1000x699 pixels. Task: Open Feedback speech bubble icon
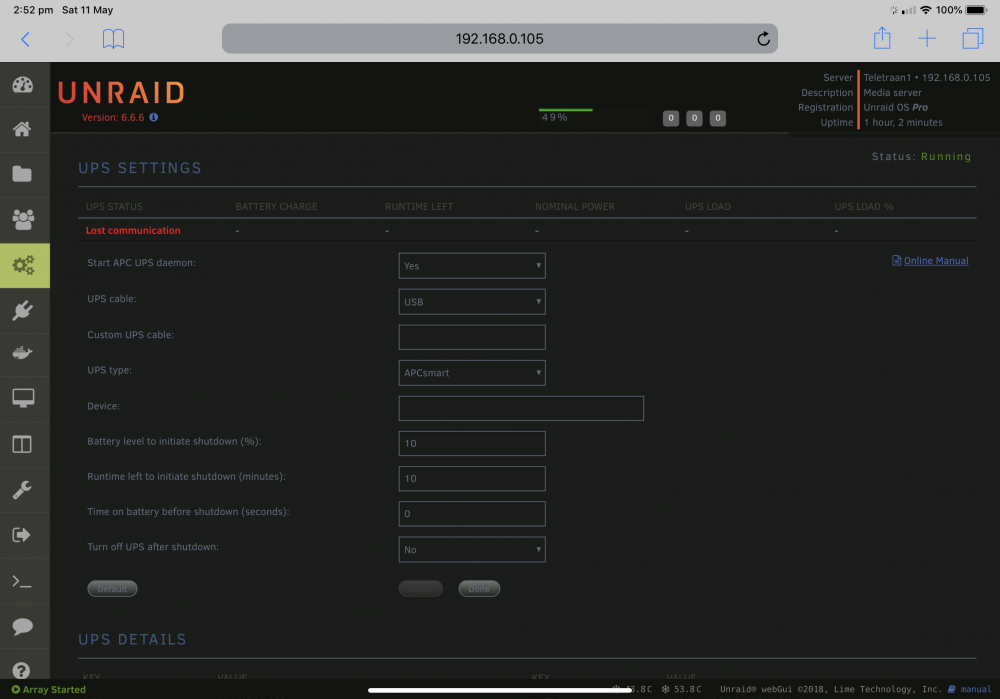click(22, 626)
